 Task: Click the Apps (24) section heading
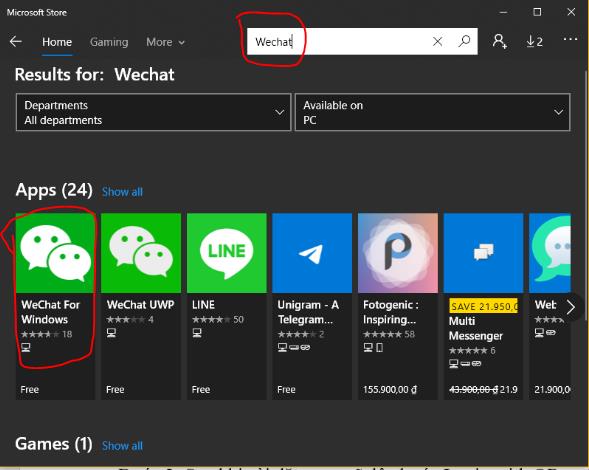coord(54,190)
